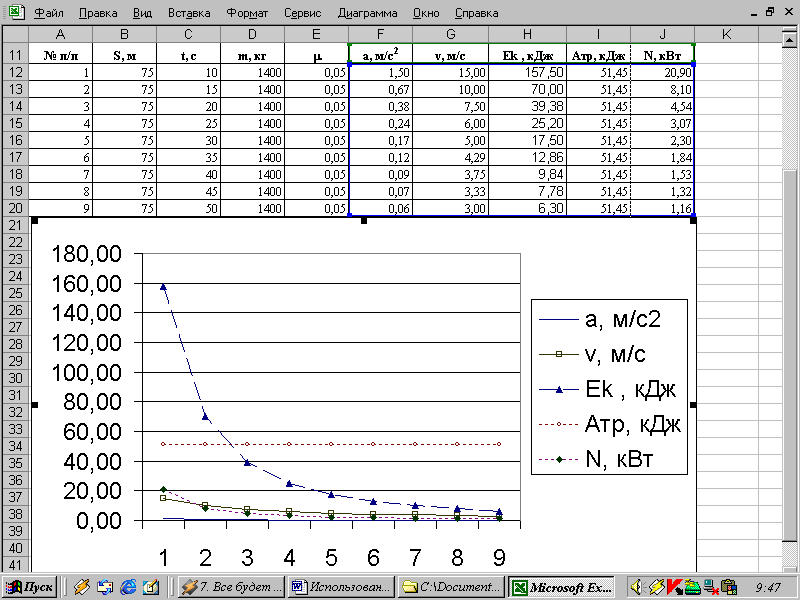
Task: Click the Kaspersky red K tray icon
Action: (674, 587)
